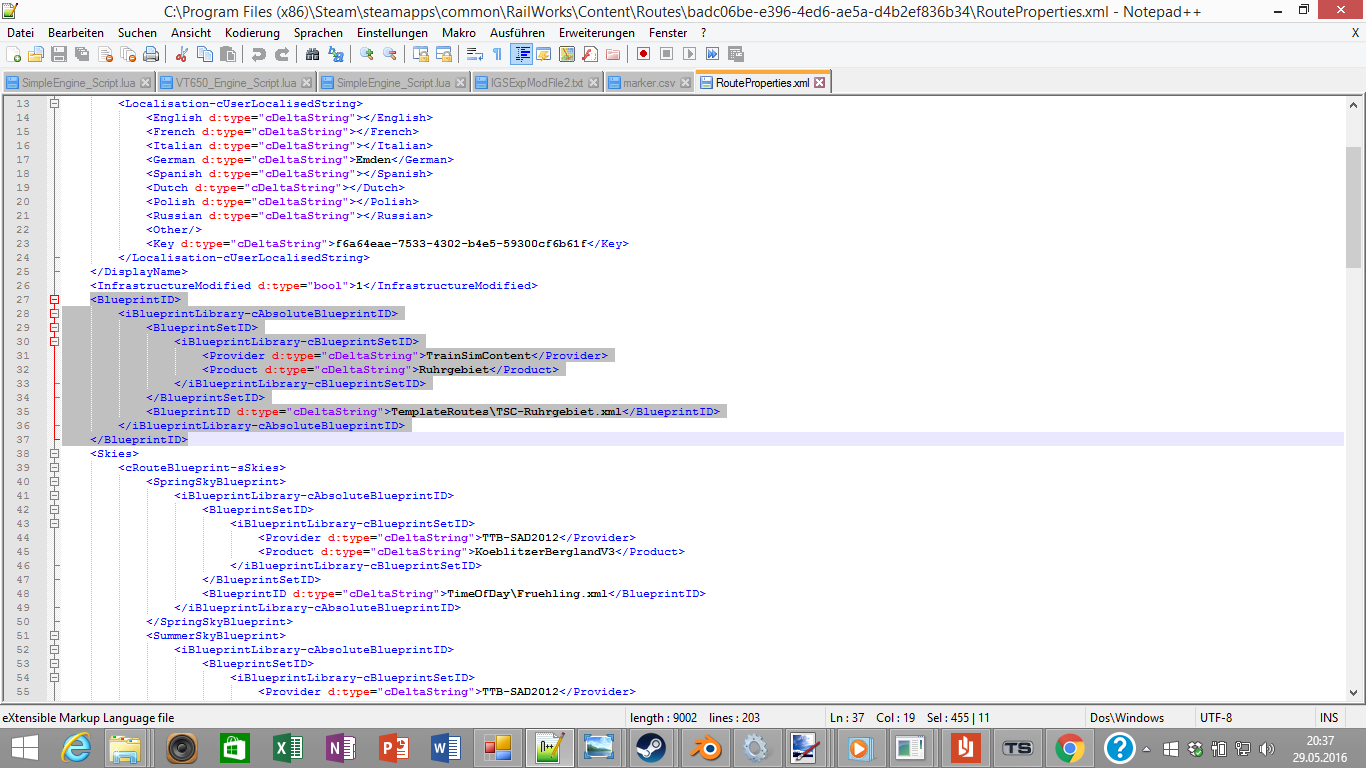Close the IGSExpModFile2.txt tab
The width and height of the screenshot is (1366, 768).
[x=594, y=83]
